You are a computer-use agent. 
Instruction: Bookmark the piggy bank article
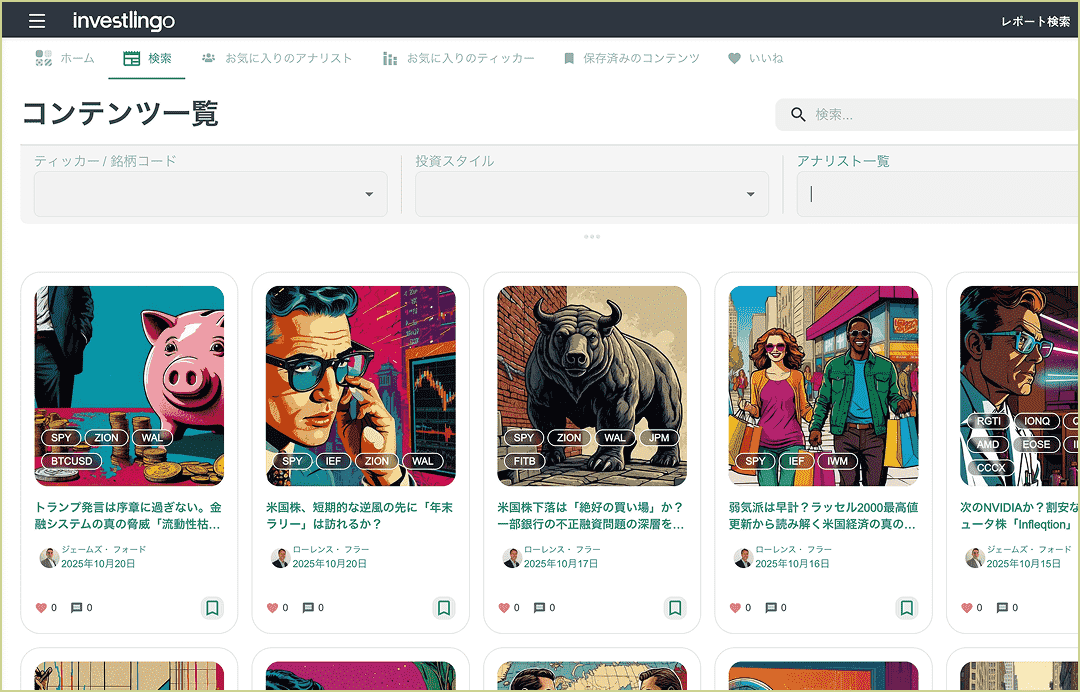point(212,608)
